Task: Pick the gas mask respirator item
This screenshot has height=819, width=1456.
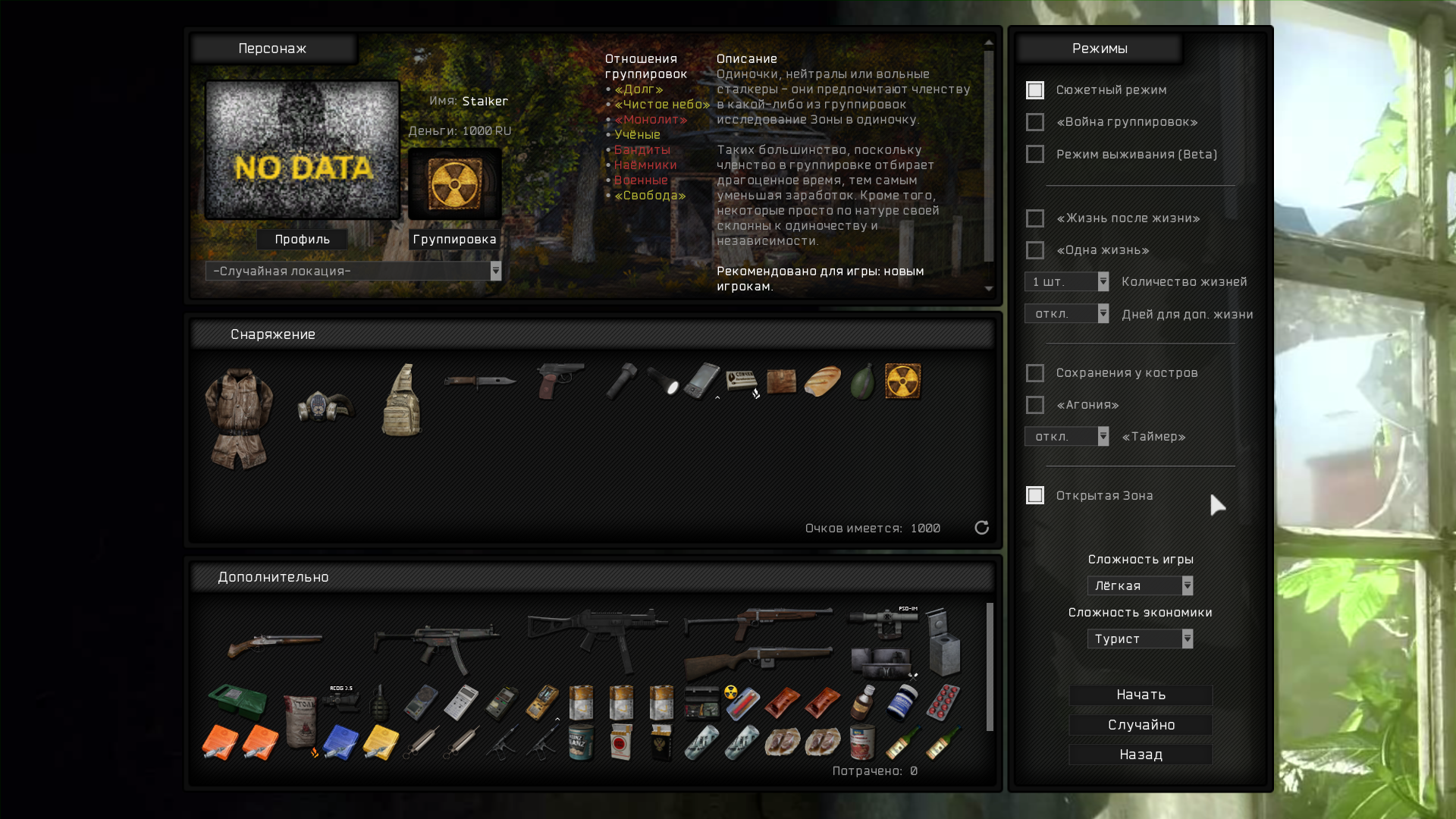Action: [325, 406]
